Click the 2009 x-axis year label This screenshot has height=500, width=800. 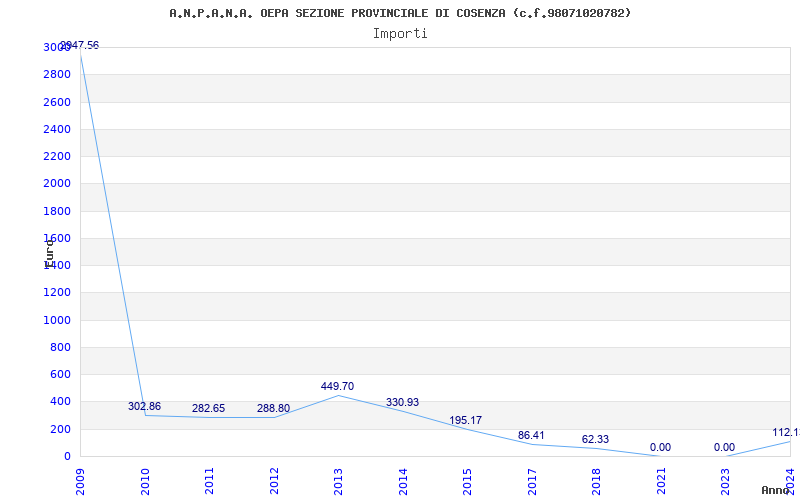click(81, 480)
